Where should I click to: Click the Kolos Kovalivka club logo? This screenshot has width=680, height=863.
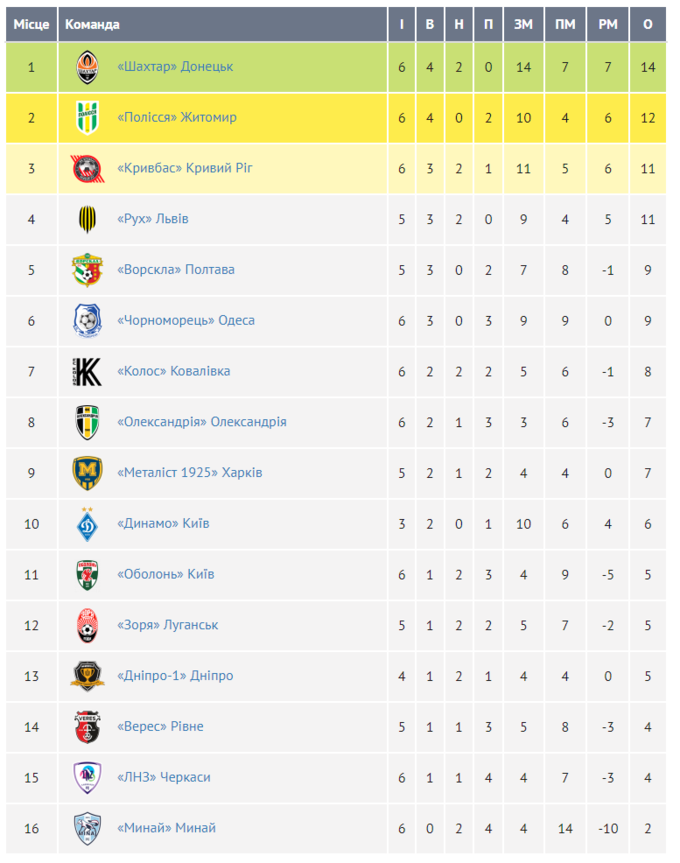pyautogui.click(x=87, y=371)
